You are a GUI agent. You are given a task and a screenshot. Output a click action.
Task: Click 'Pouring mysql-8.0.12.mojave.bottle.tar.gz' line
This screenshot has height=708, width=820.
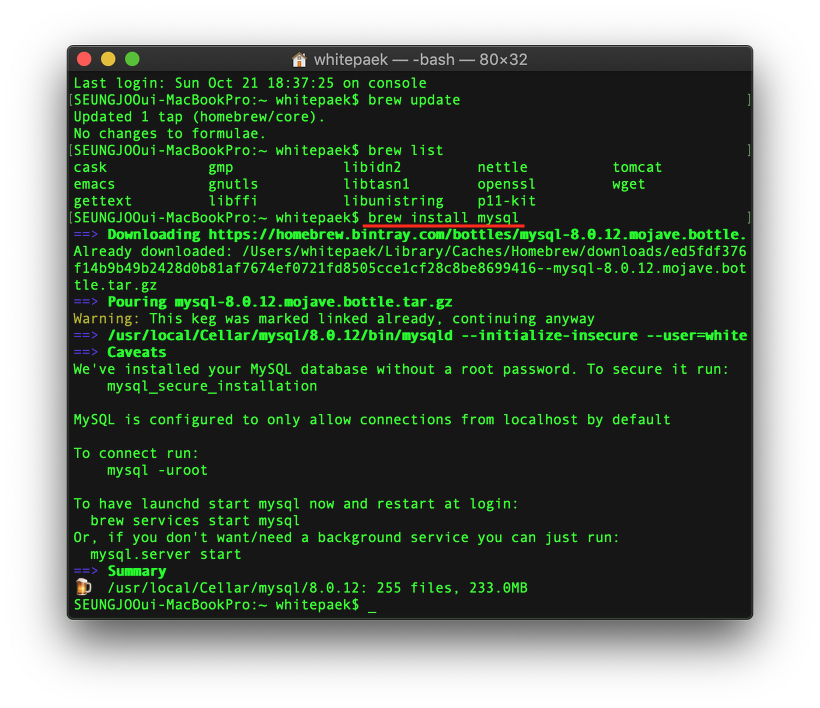click(x=280, y=302)
